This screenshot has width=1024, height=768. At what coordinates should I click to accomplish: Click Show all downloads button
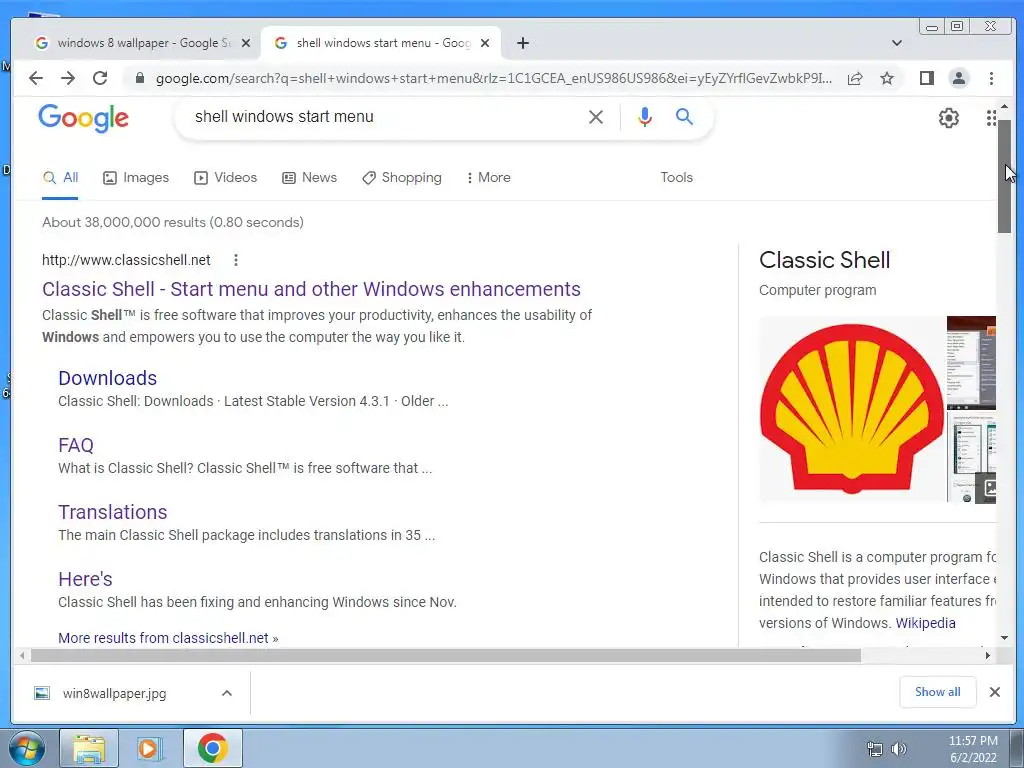[x=937, y=692]
